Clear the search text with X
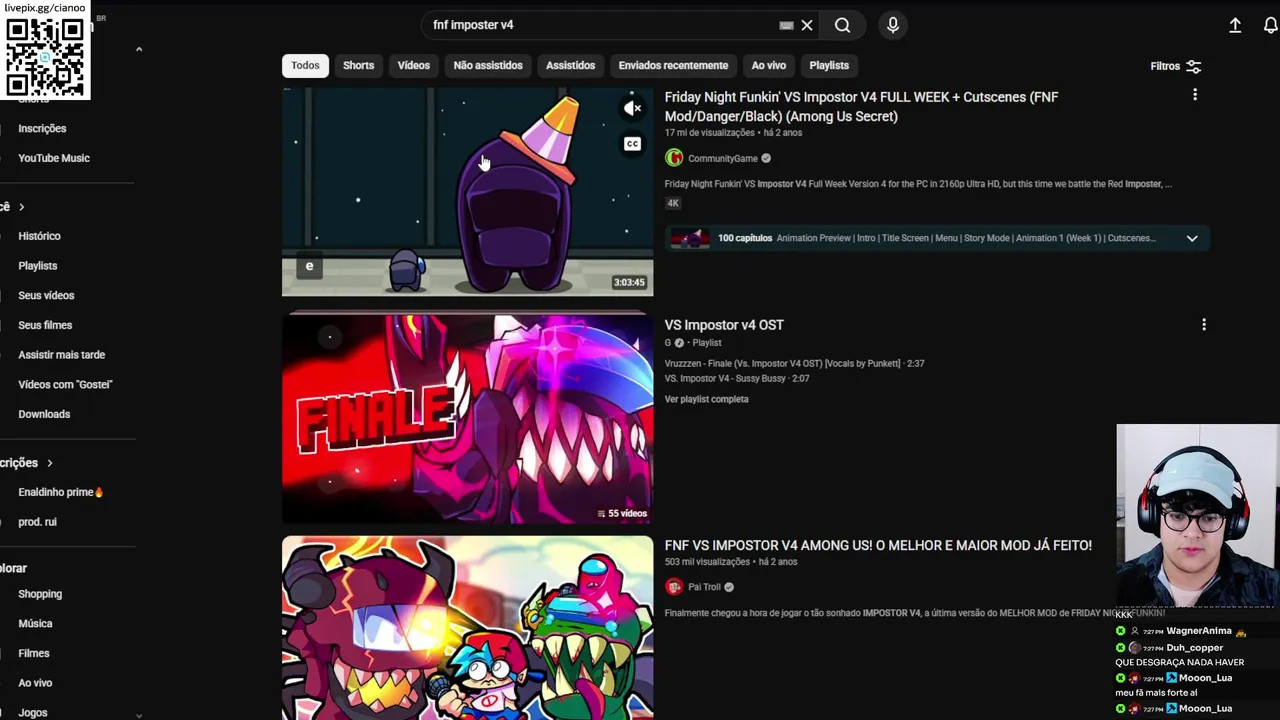Image resolution: width=1280 pixels, height=720 pixels. click(x=807, y=25)
